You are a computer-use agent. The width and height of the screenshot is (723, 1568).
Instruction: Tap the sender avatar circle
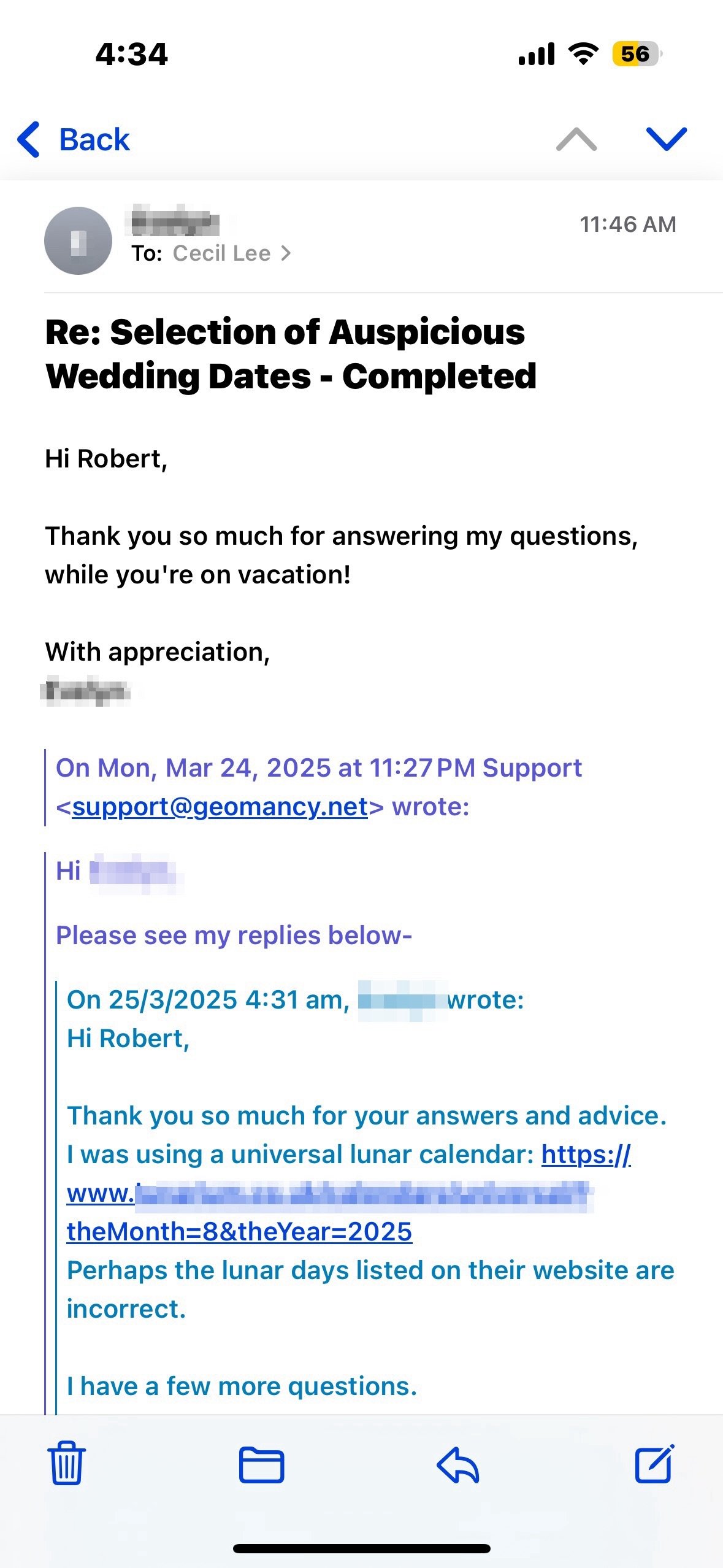tap(78, 240)
